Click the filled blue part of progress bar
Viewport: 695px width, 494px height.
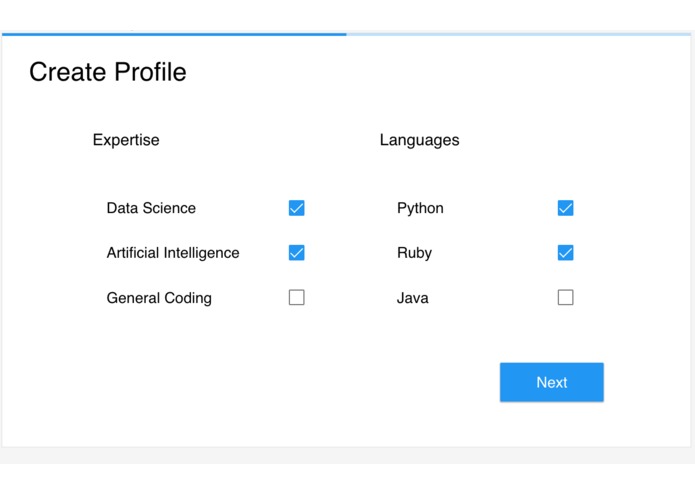click(174, 34)
